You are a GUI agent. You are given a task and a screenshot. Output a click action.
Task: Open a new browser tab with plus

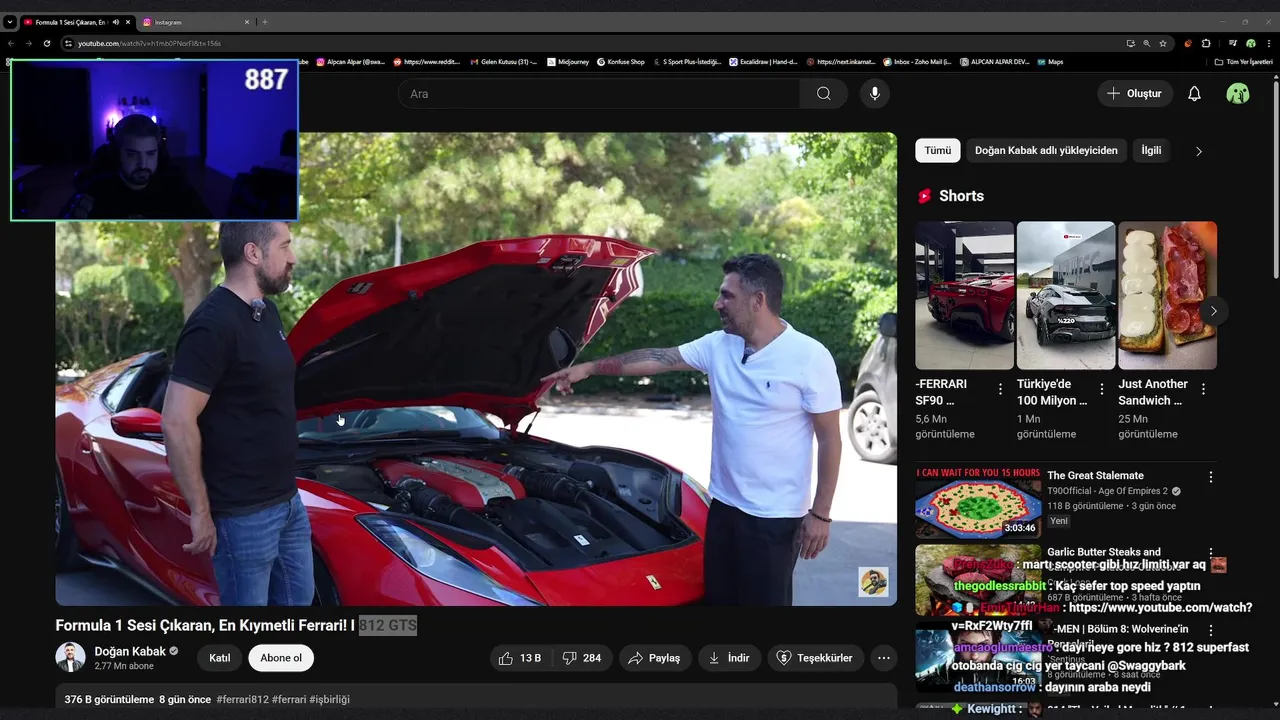265,22
